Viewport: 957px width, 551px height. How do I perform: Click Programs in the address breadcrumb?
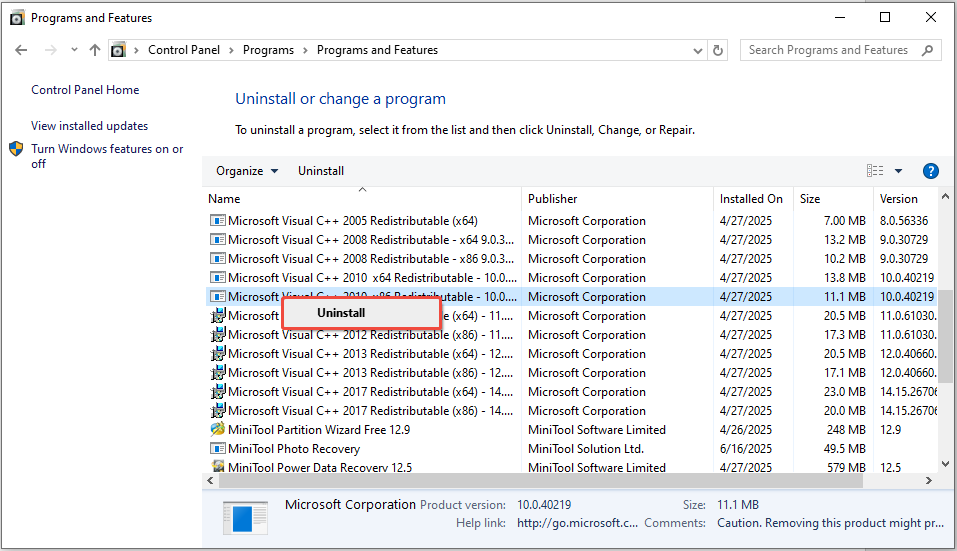(x=268, y=50)
